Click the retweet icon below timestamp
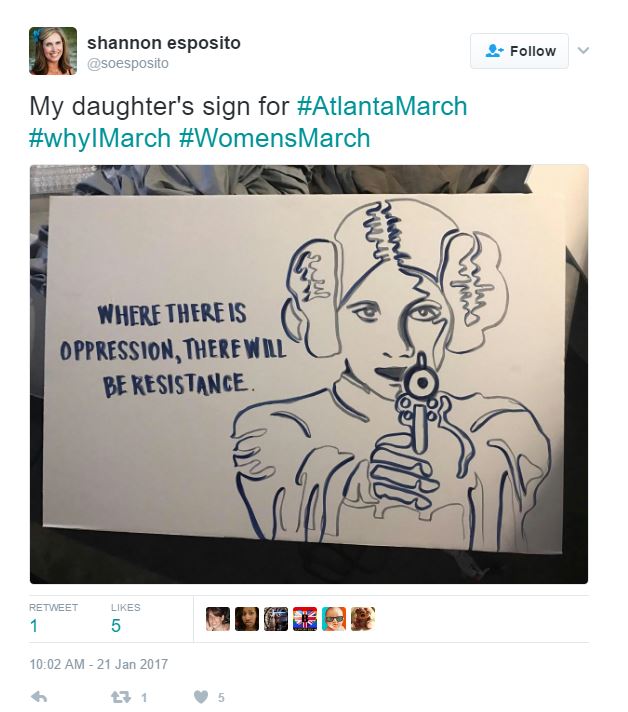Viewport: 628px width, 712px height. point(121,697)
